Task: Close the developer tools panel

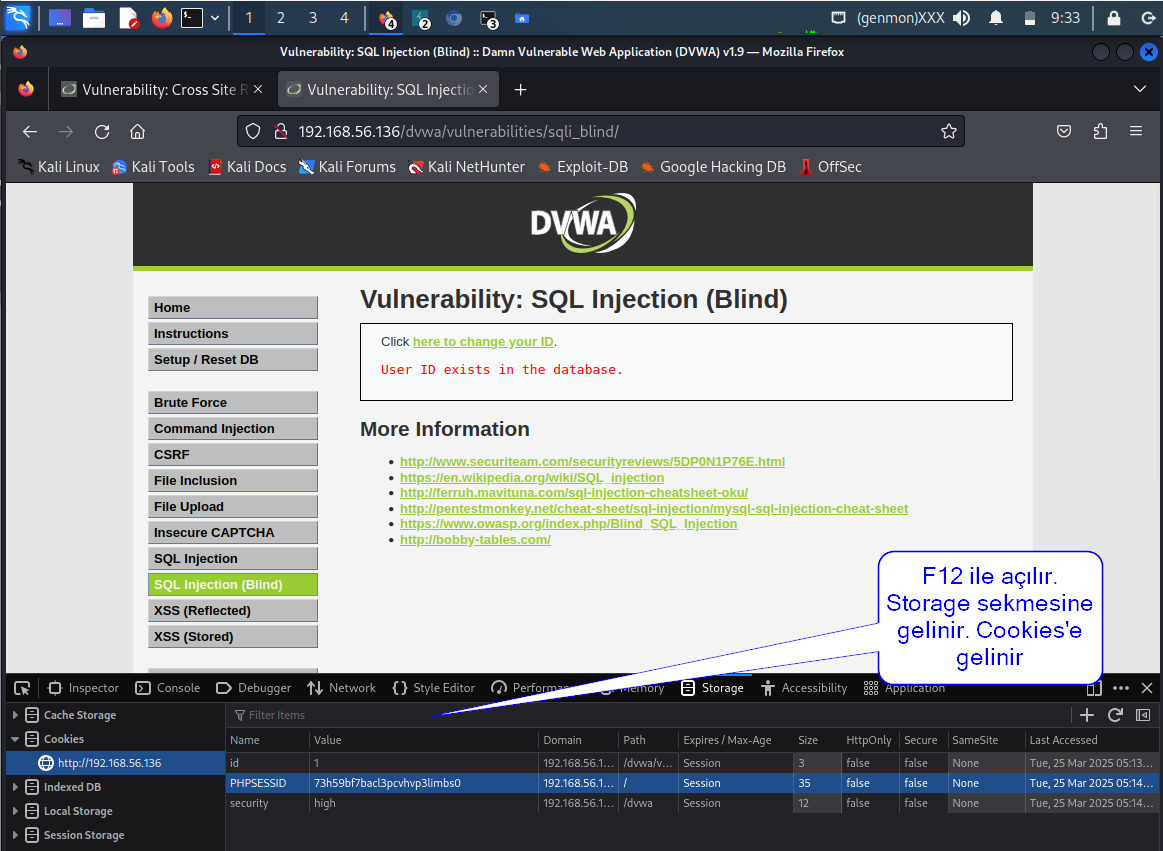Action: 1147,689
